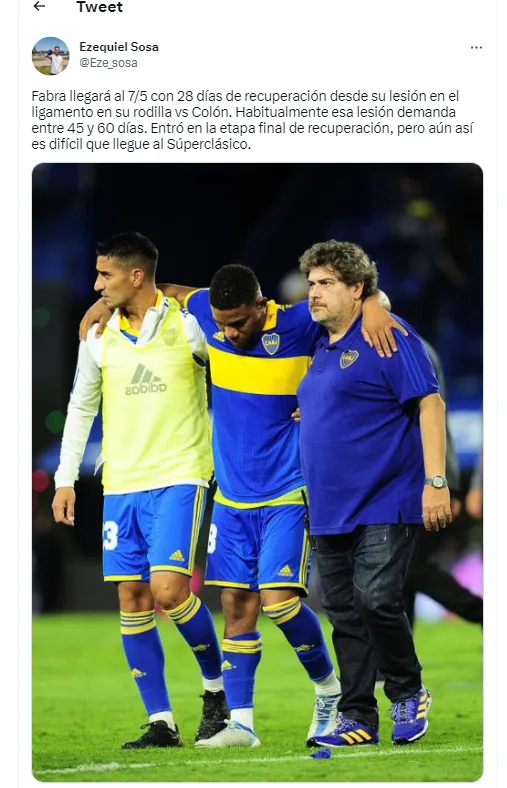Open the three-dot more options menu
The image size is (507, 788).
coord(476,47)
